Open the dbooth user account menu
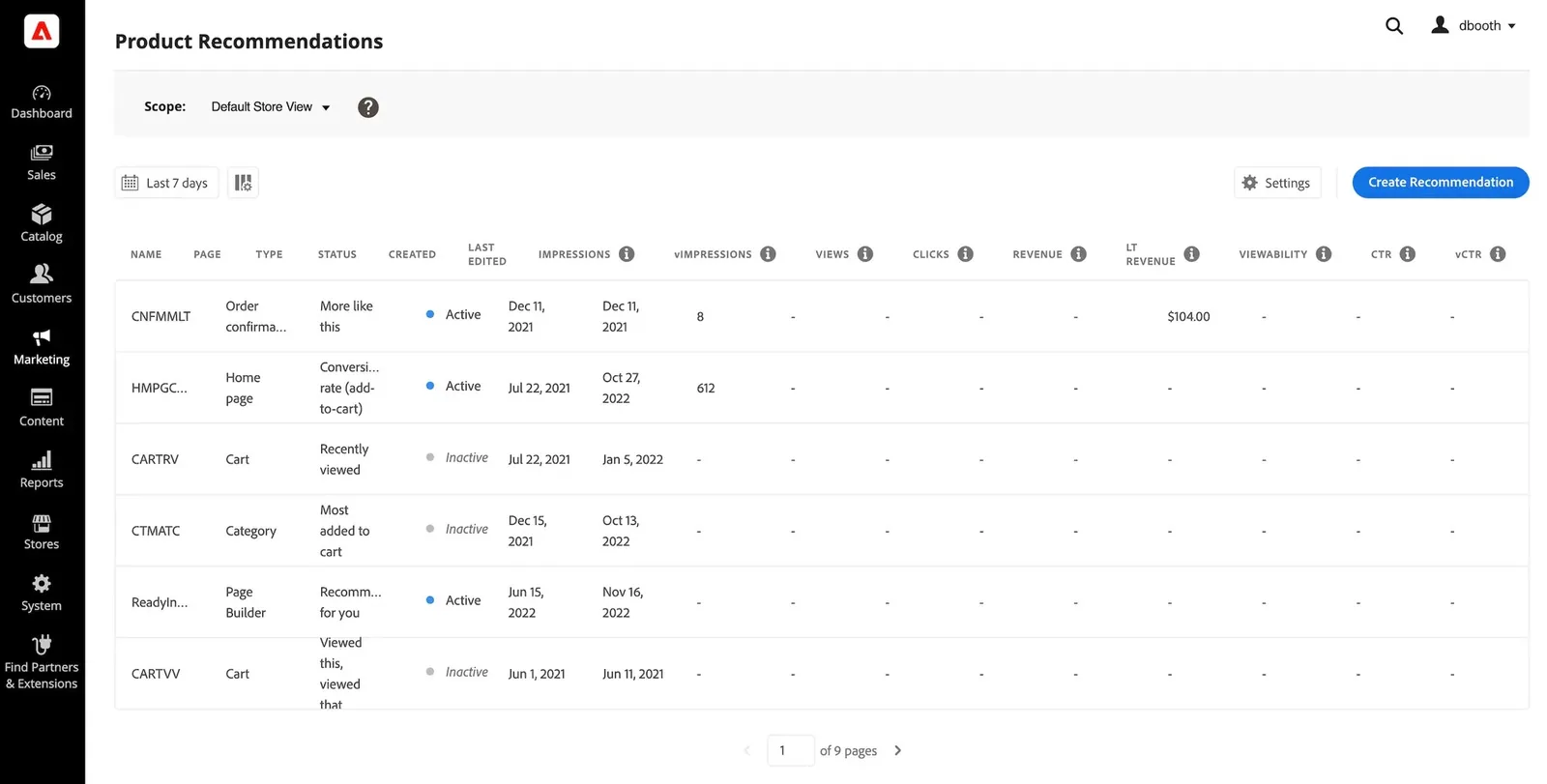This screenshot has height=784, width=1547. (1474, 26)
